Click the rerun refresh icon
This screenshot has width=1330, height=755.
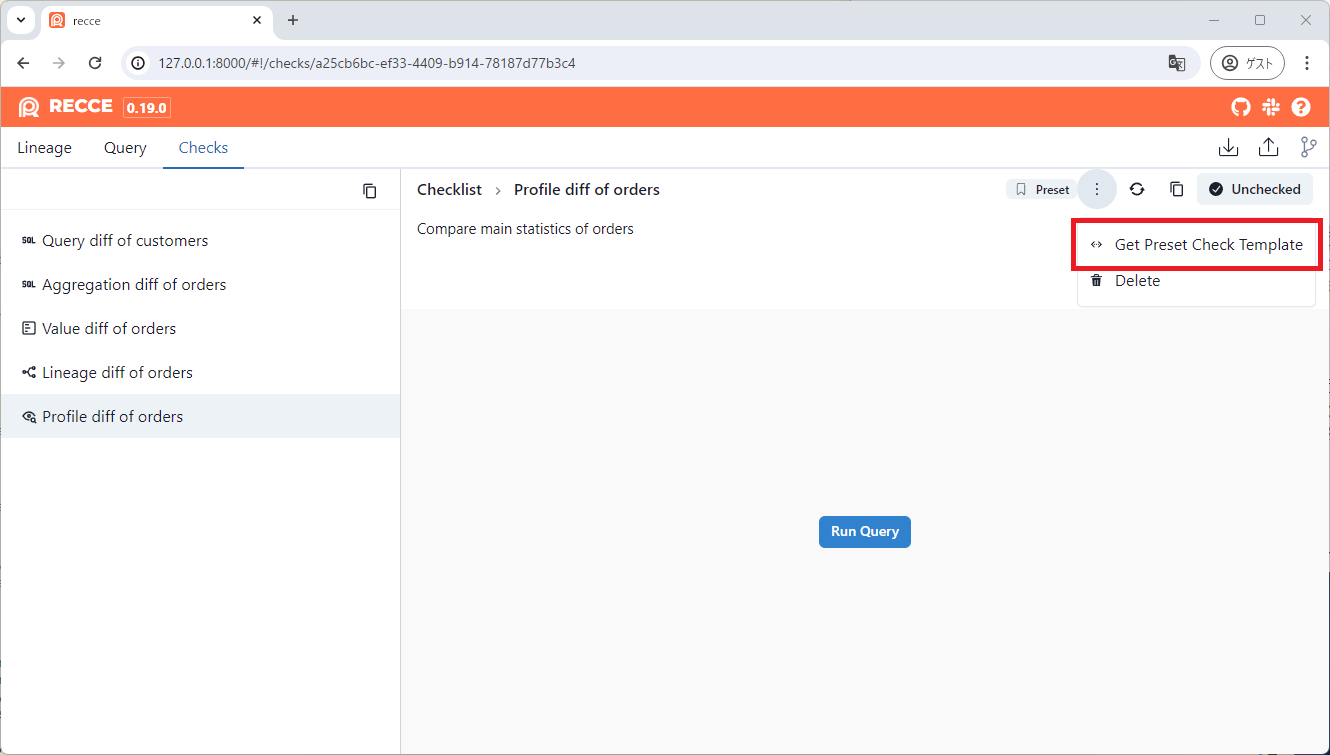coord(1137,189)
